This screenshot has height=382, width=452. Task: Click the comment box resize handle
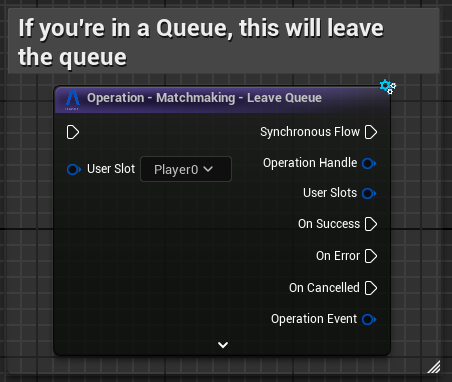[434, 367]
